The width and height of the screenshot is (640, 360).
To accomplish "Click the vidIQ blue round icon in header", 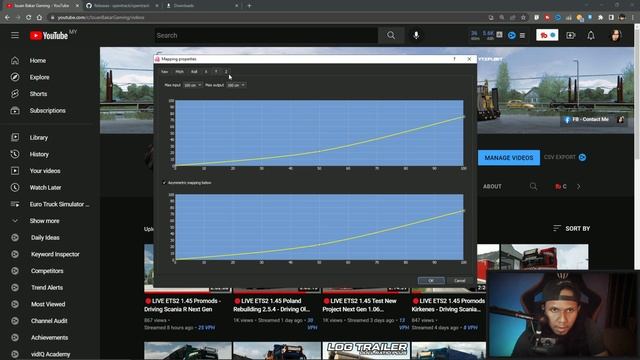I will coord(511,36).
